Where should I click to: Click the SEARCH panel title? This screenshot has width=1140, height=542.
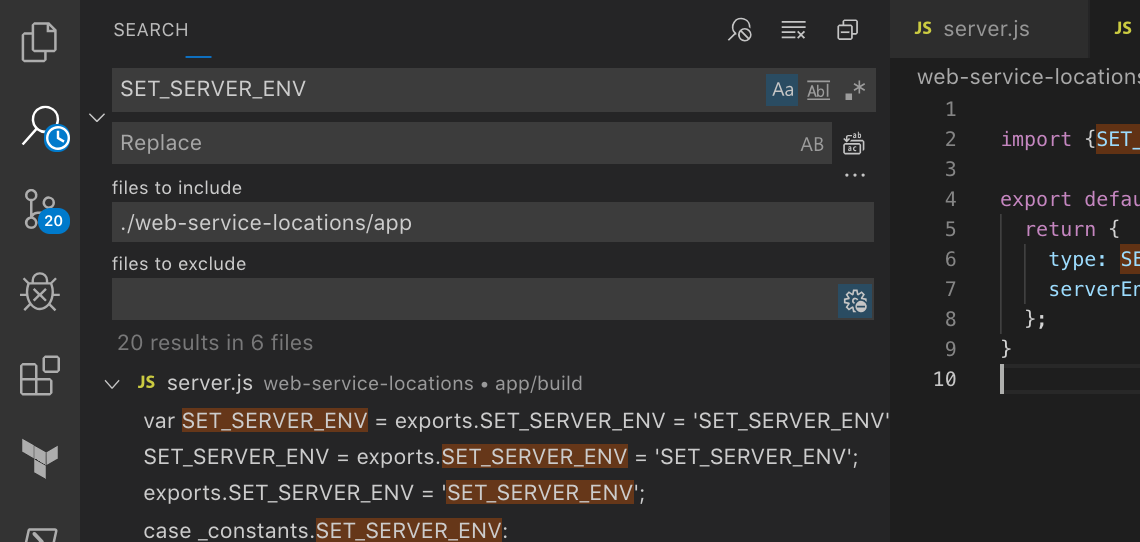point(151,30)
